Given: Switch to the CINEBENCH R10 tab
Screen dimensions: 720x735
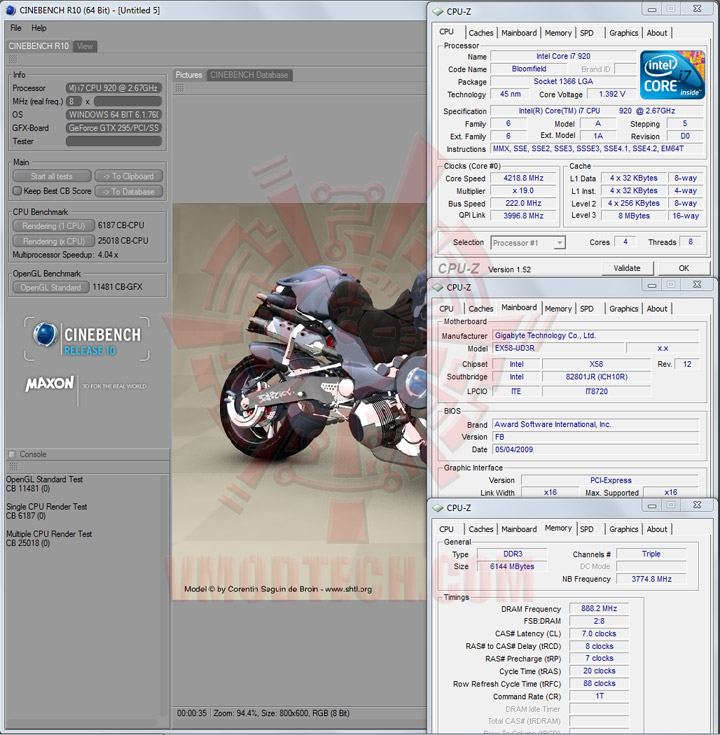Looking at the screenshot, I should pos(39,46).
